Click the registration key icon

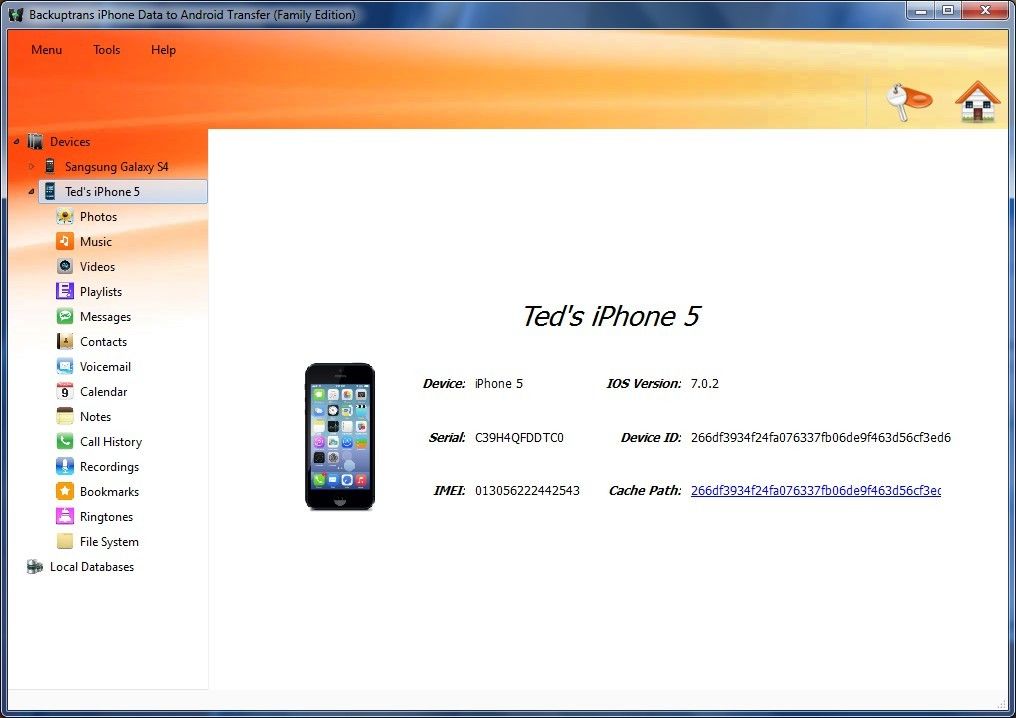tap(908, 101)
